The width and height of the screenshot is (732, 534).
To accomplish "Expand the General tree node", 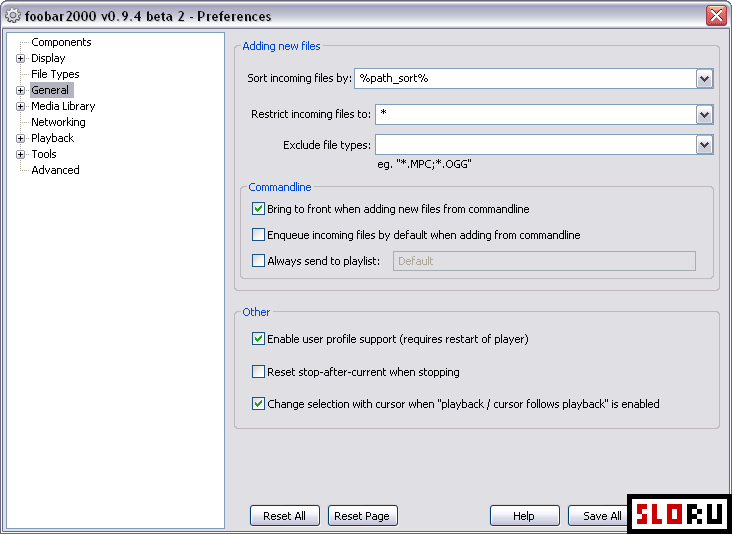I will coord(20,91).
